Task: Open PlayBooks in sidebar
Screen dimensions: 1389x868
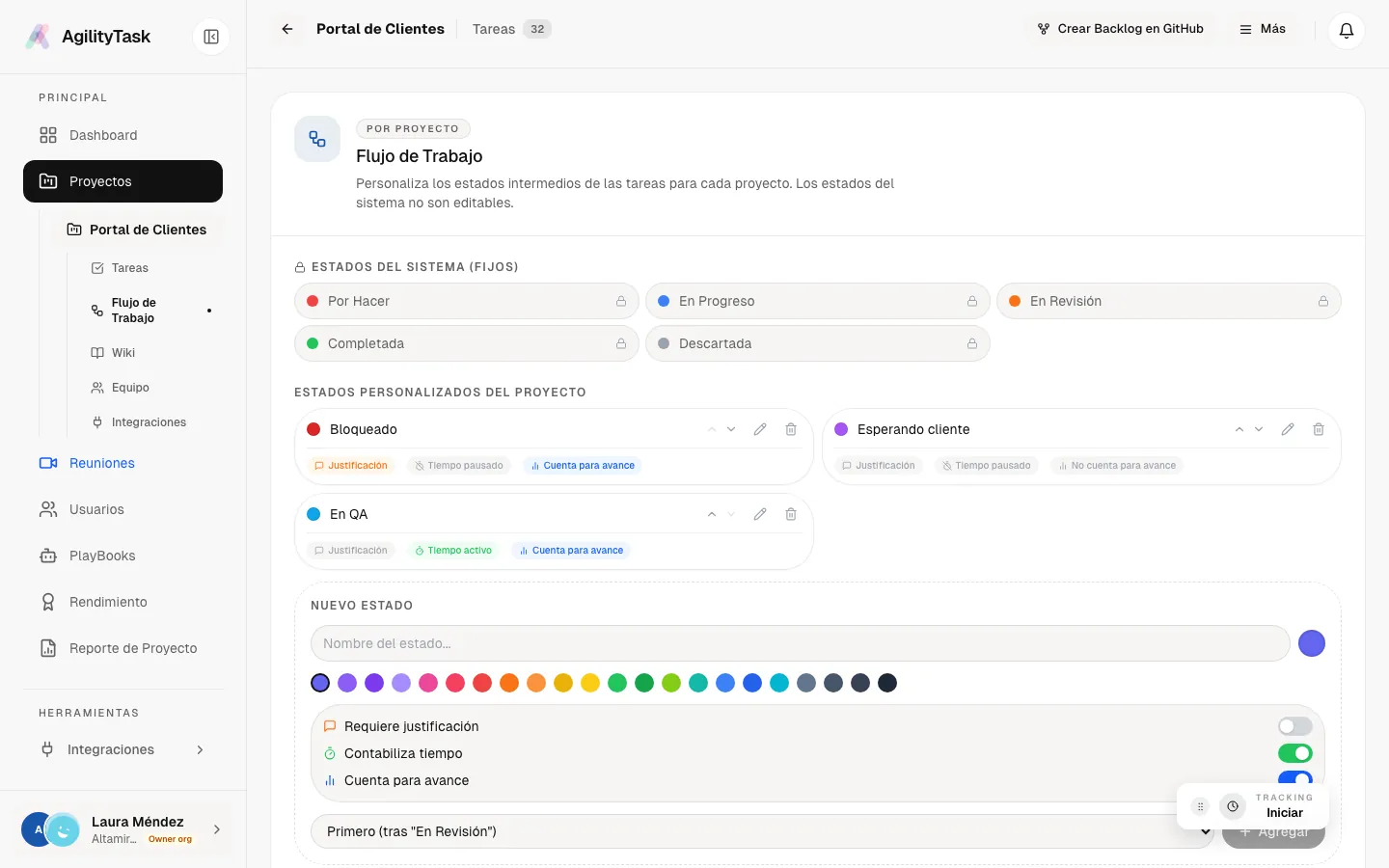Action: [123, 556]
